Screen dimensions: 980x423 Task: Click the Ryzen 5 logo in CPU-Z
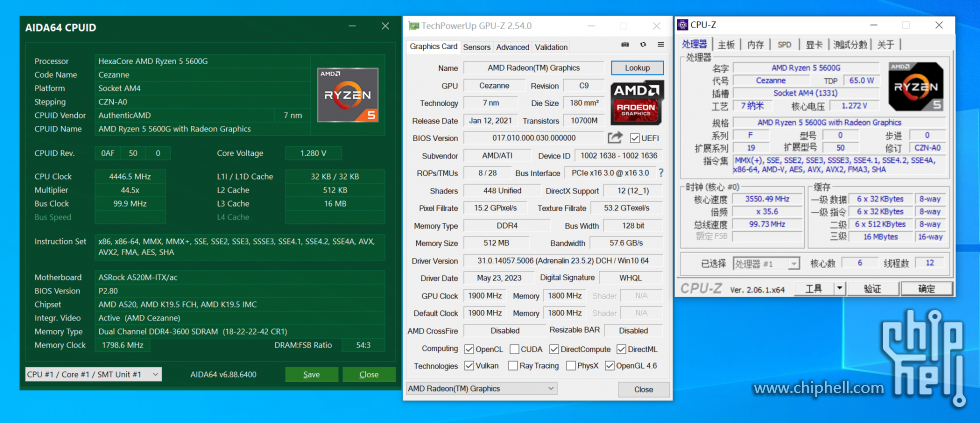(915, 86)
